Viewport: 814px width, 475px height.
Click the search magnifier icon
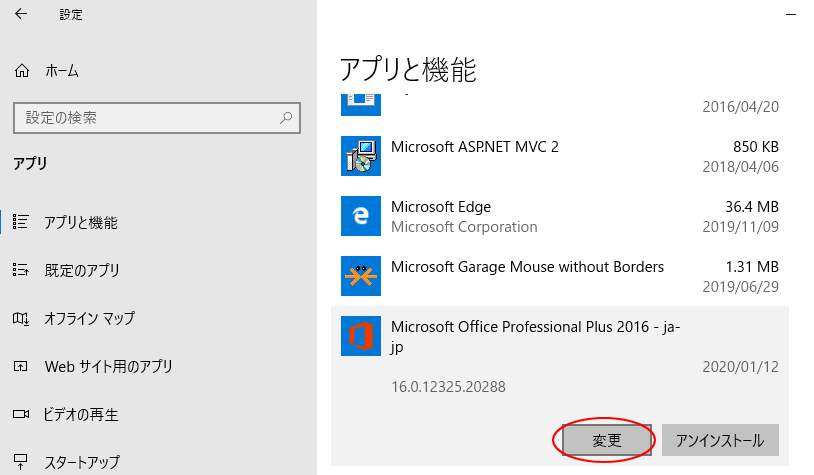(286, 118)
